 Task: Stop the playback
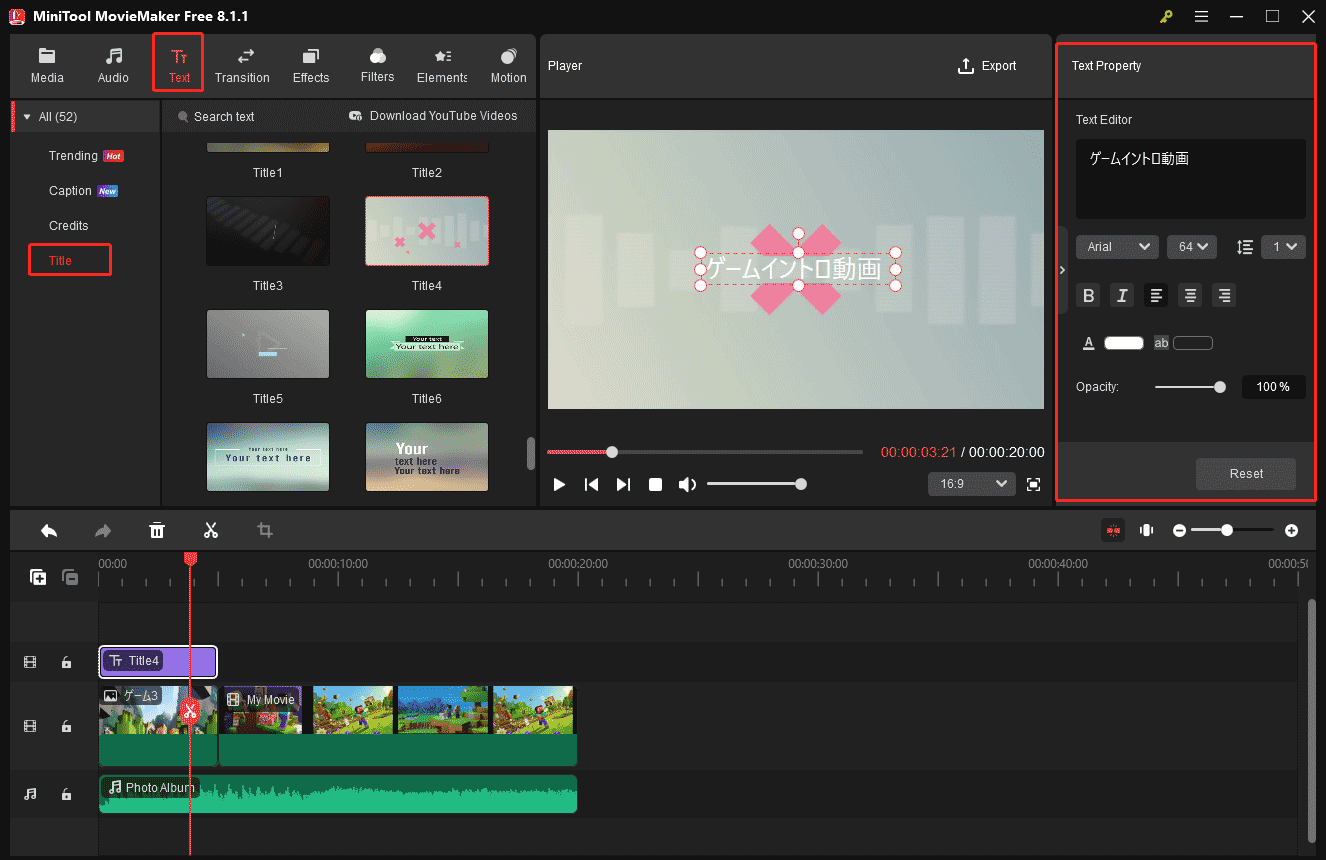(x=655, y=484)
